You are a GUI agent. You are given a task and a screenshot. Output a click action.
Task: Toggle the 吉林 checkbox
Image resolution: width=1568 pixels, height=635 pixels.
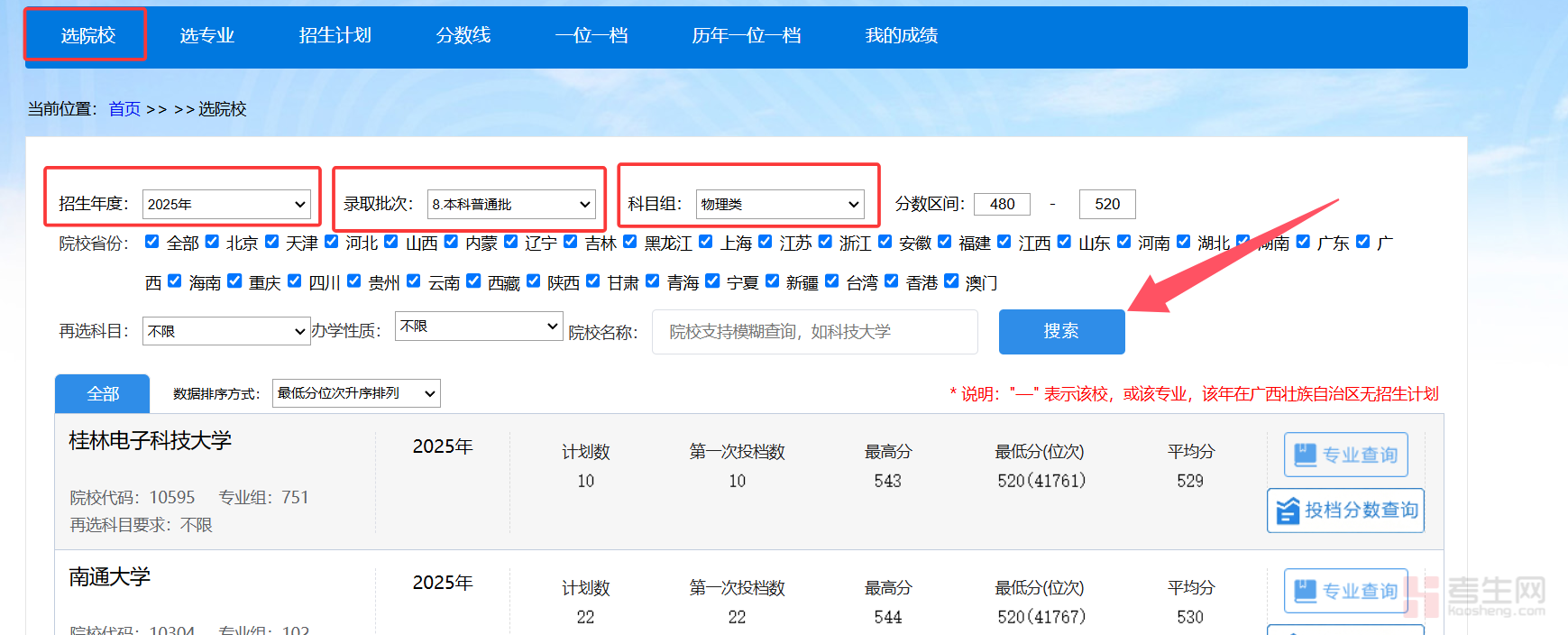[x=570, y=241]
